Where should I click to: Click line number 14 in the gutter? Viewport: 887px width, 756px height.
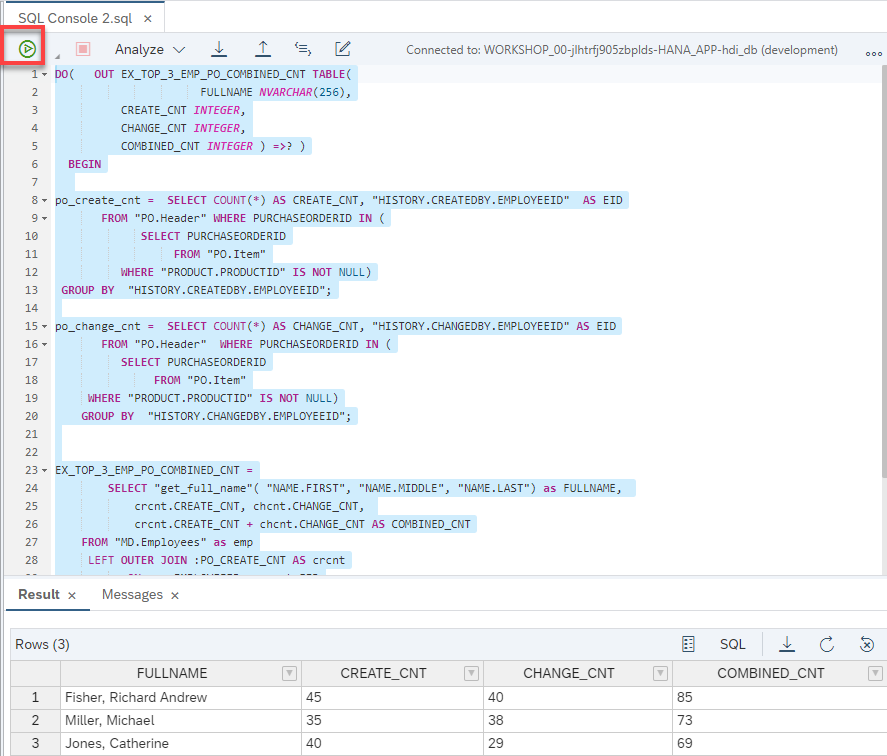(32, 308)
